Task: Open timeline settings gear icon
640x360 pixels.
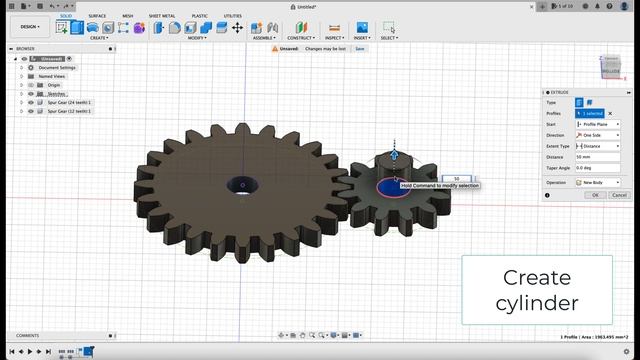Action: [x=626, y=351]
